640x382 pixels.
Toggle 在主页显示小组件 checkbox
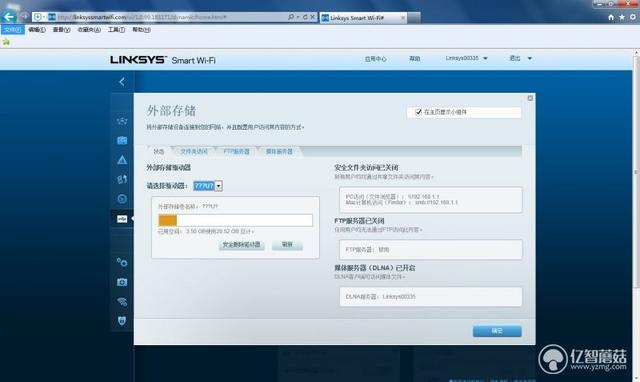coord(418,112)
